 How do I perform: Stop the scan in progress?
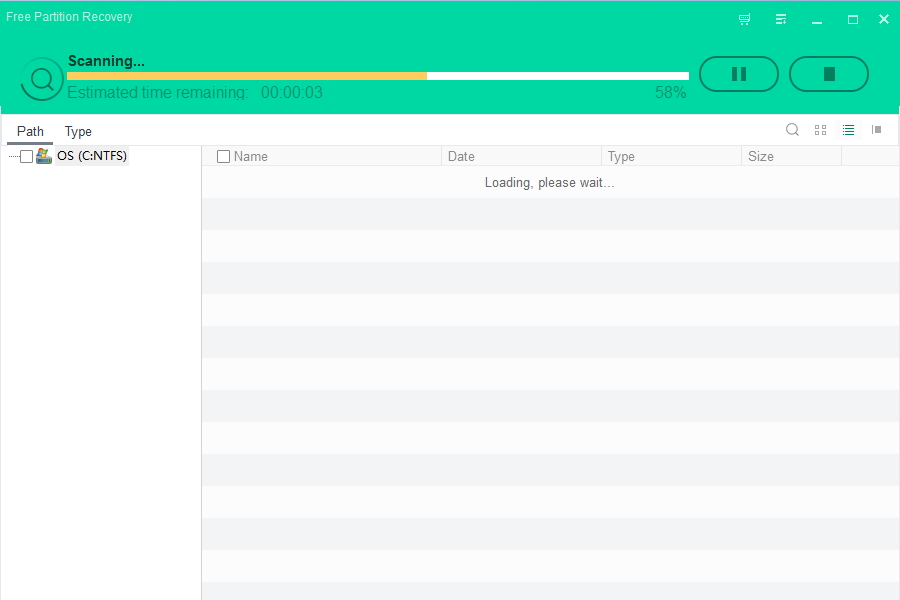828,74
